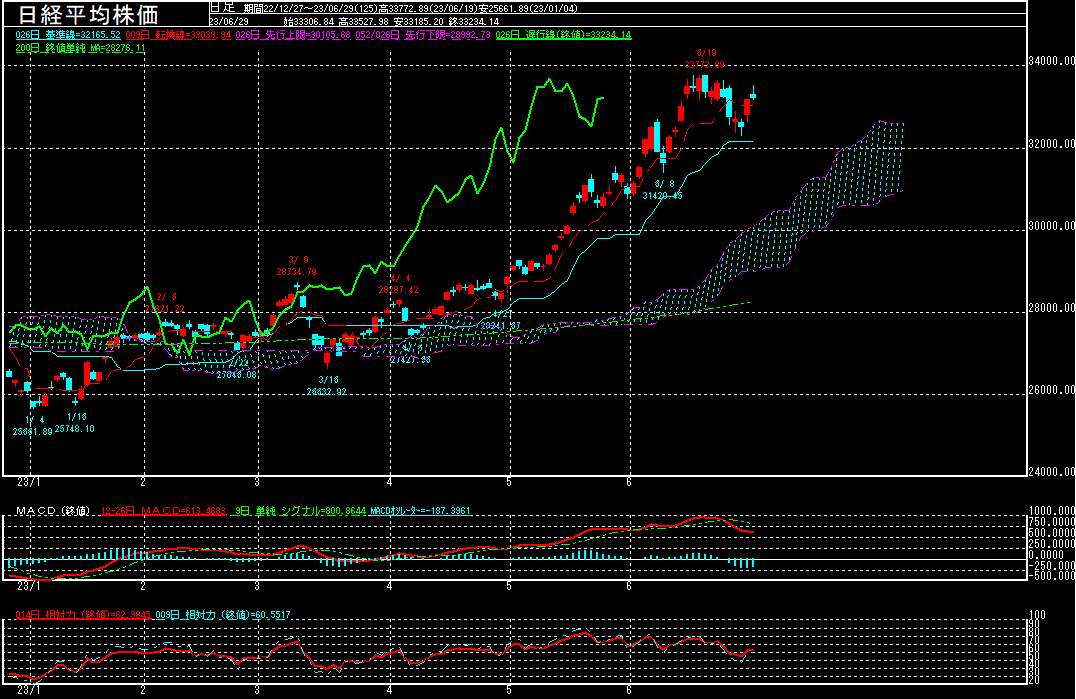The width and height of the screenshot is (1076, 699).
Task: Click the 1/4 25661.89 low annotation
Action: tap(32, 425)
